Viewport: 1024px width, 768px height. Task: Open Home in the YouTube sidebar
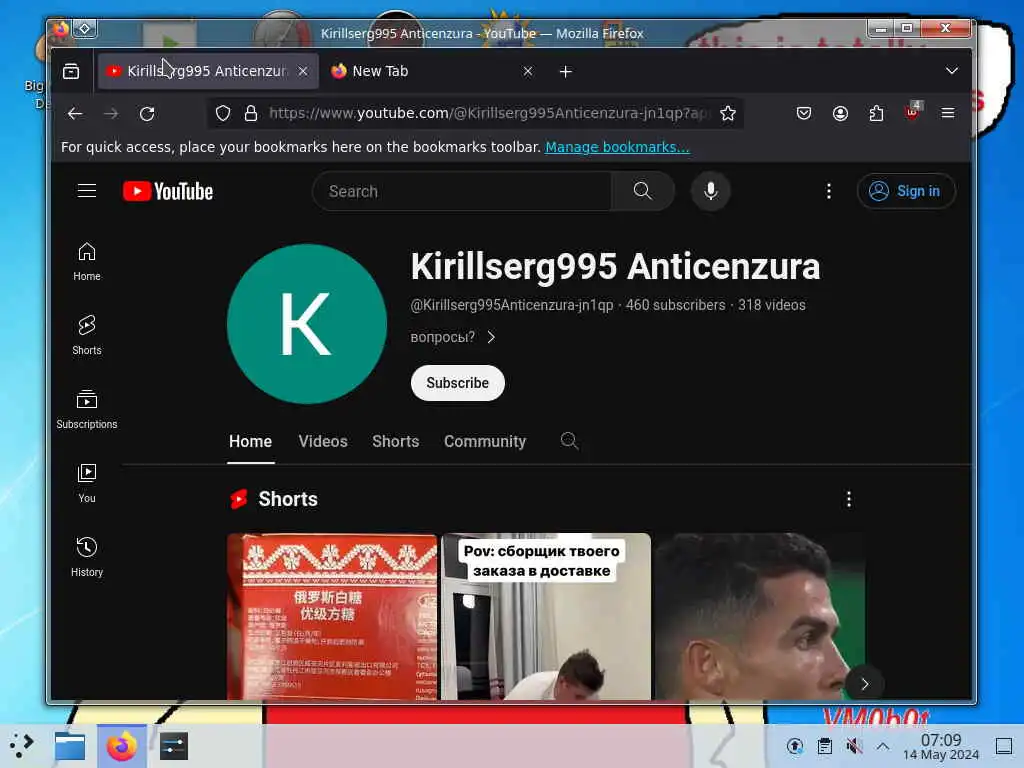[x=87, y=261]
